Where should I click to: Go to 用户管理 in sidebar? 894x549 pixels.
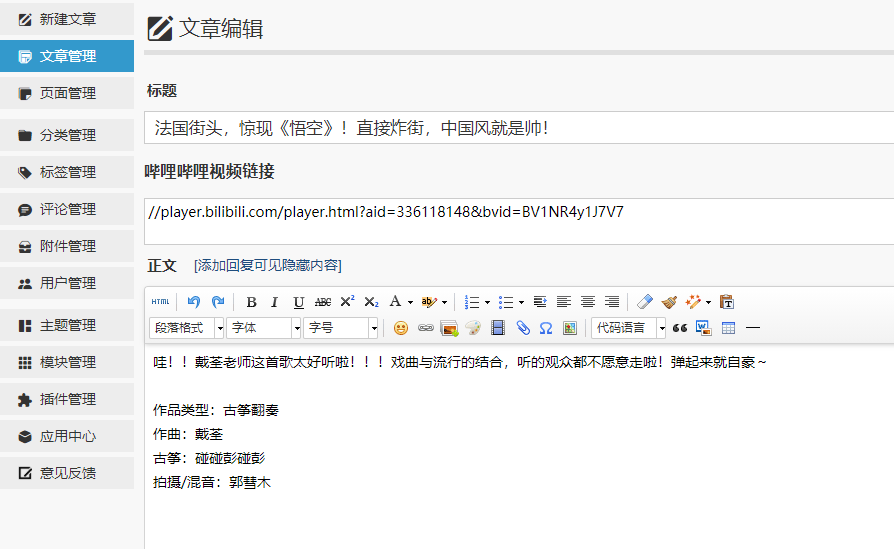coord(67,283)
